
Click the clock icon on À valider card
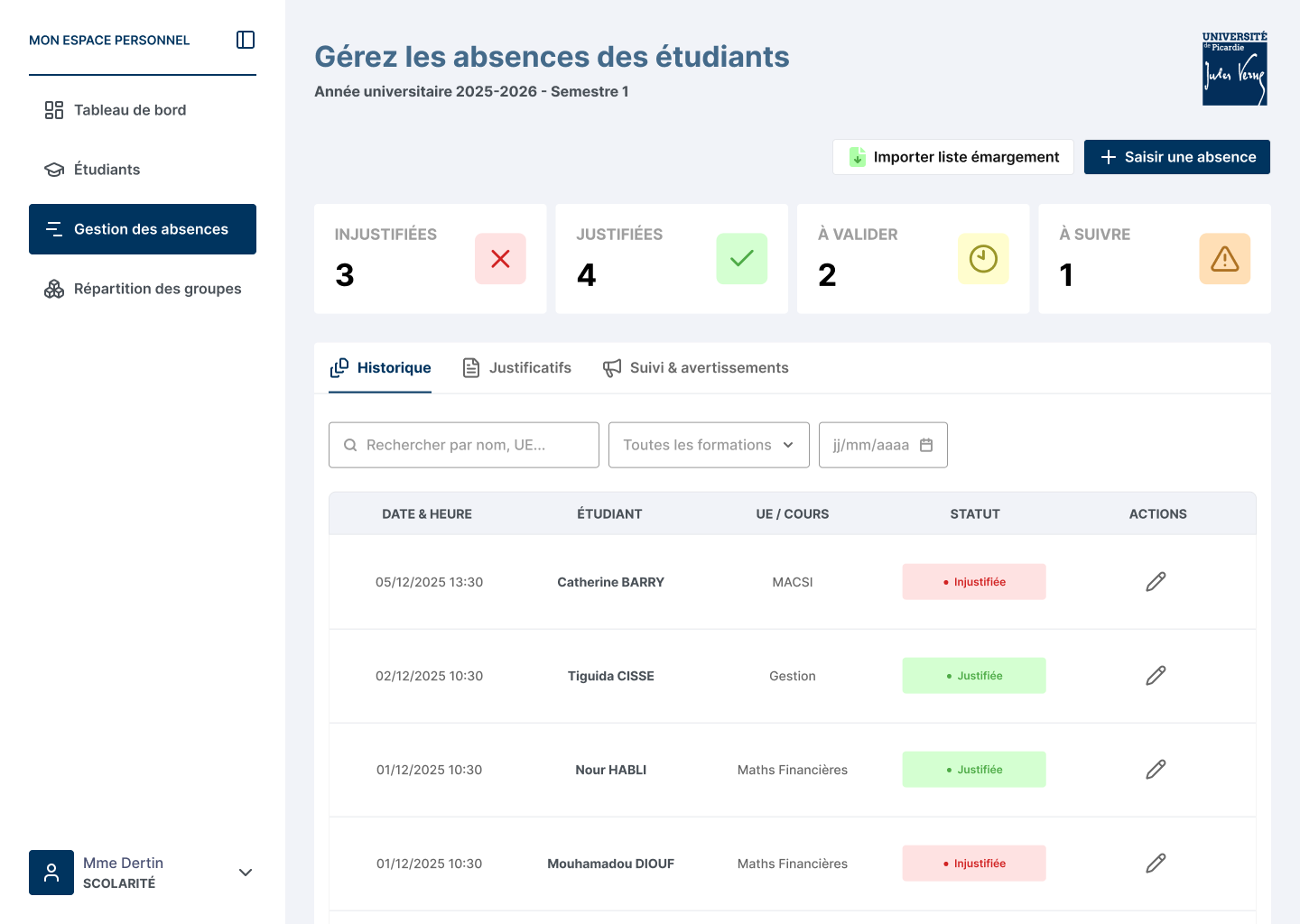pyautogui.click(x=983, y=259)
